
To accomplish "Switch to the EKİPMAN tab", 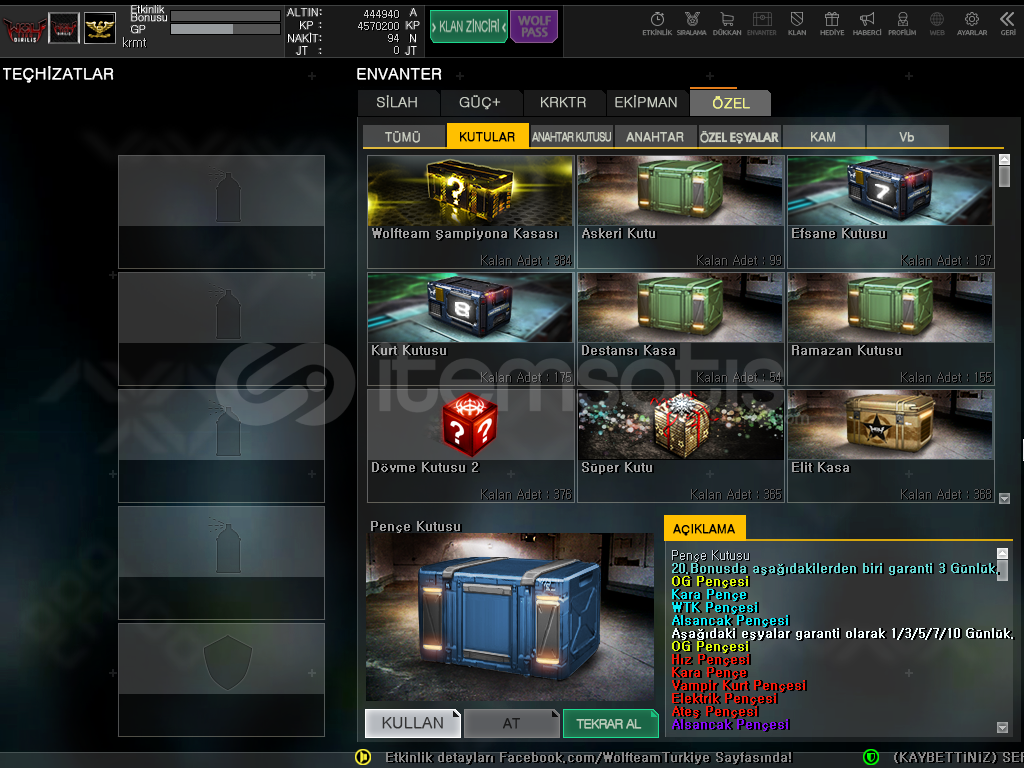I will 646,103.
